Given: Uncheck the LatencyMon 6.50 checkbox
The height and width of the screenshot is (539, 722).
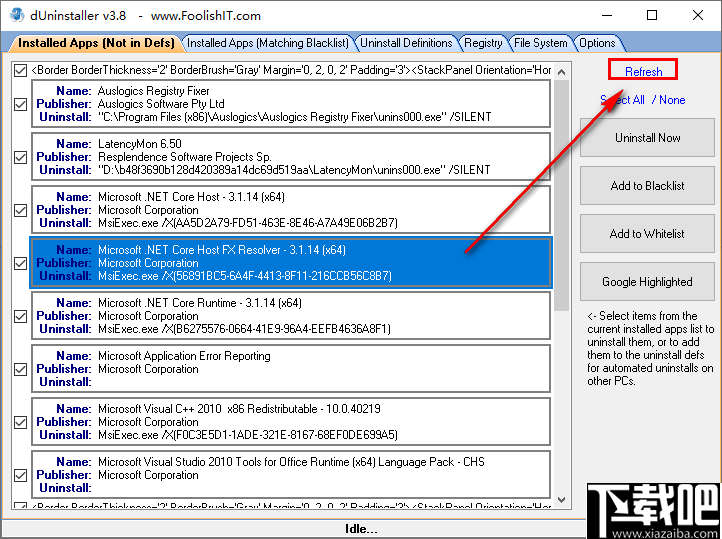Looking at the screenshot, I should [20, 157].
